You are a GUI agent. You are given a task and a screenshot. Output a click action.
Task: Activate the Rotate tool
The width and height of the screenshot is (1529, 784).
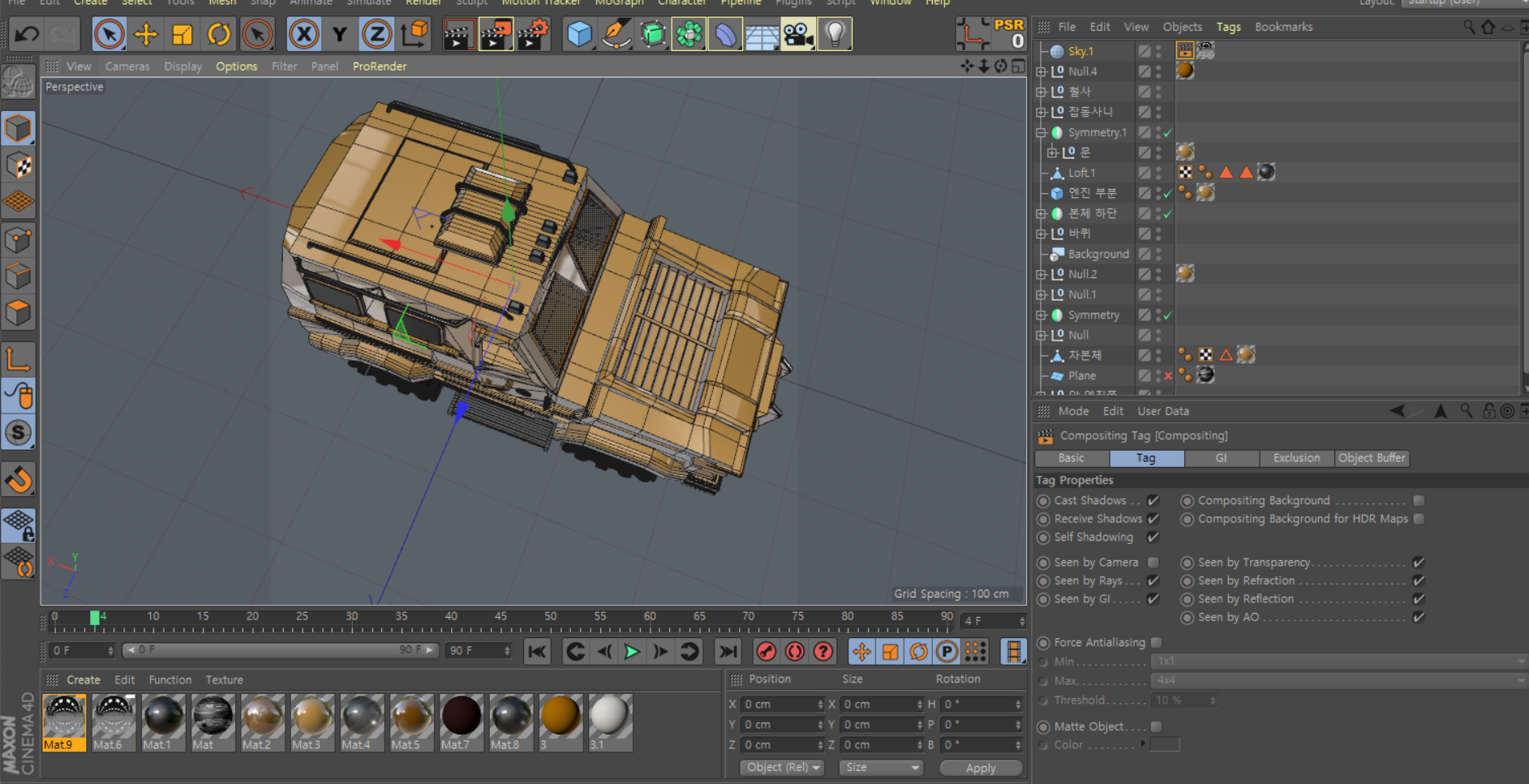pyautogui.click(x=219, y=34)
